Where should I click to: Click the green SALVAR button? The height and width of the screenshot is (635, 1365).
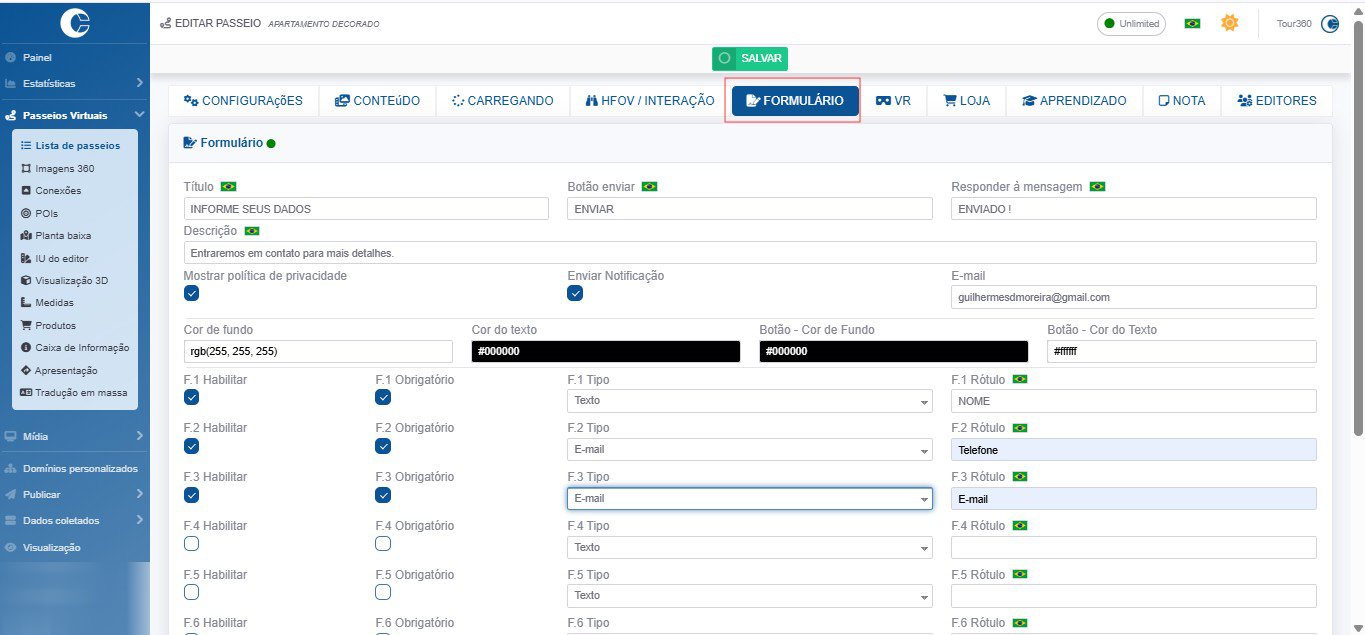click(750, 58)
